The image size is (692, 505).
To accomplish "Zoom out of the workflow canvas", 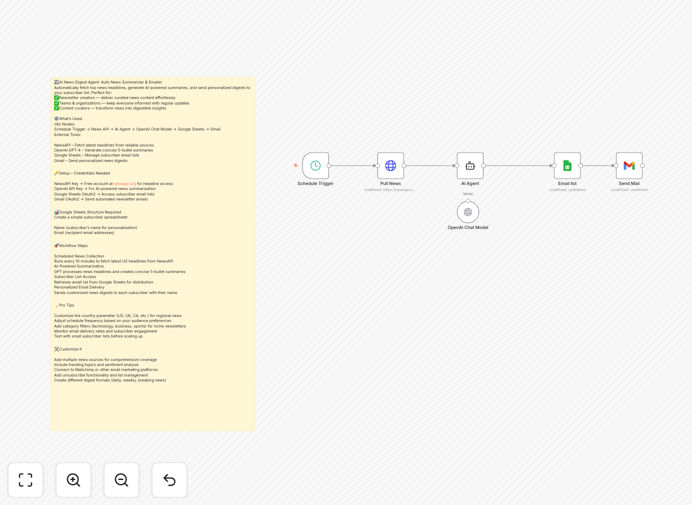I will tap(121, 480).
